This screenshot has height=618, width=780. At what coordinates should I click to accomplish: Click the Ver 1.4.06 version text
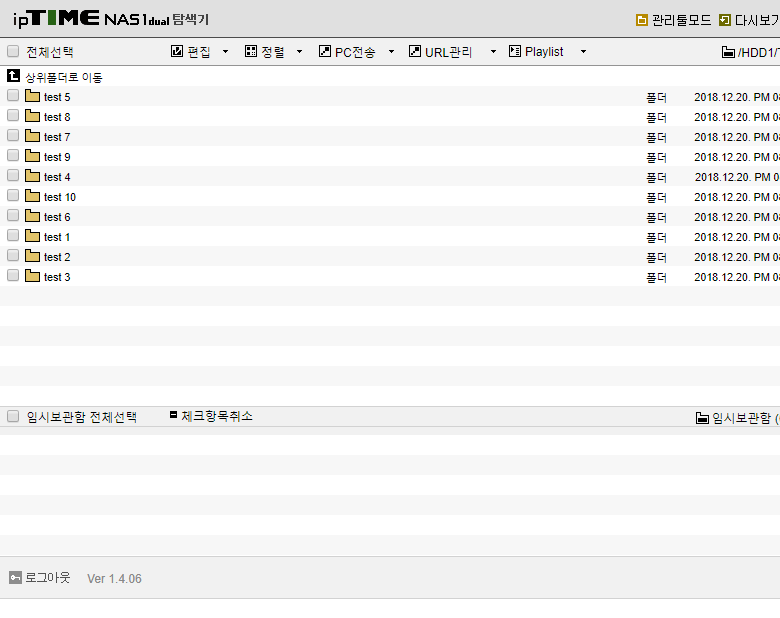[x=114, y=579]
